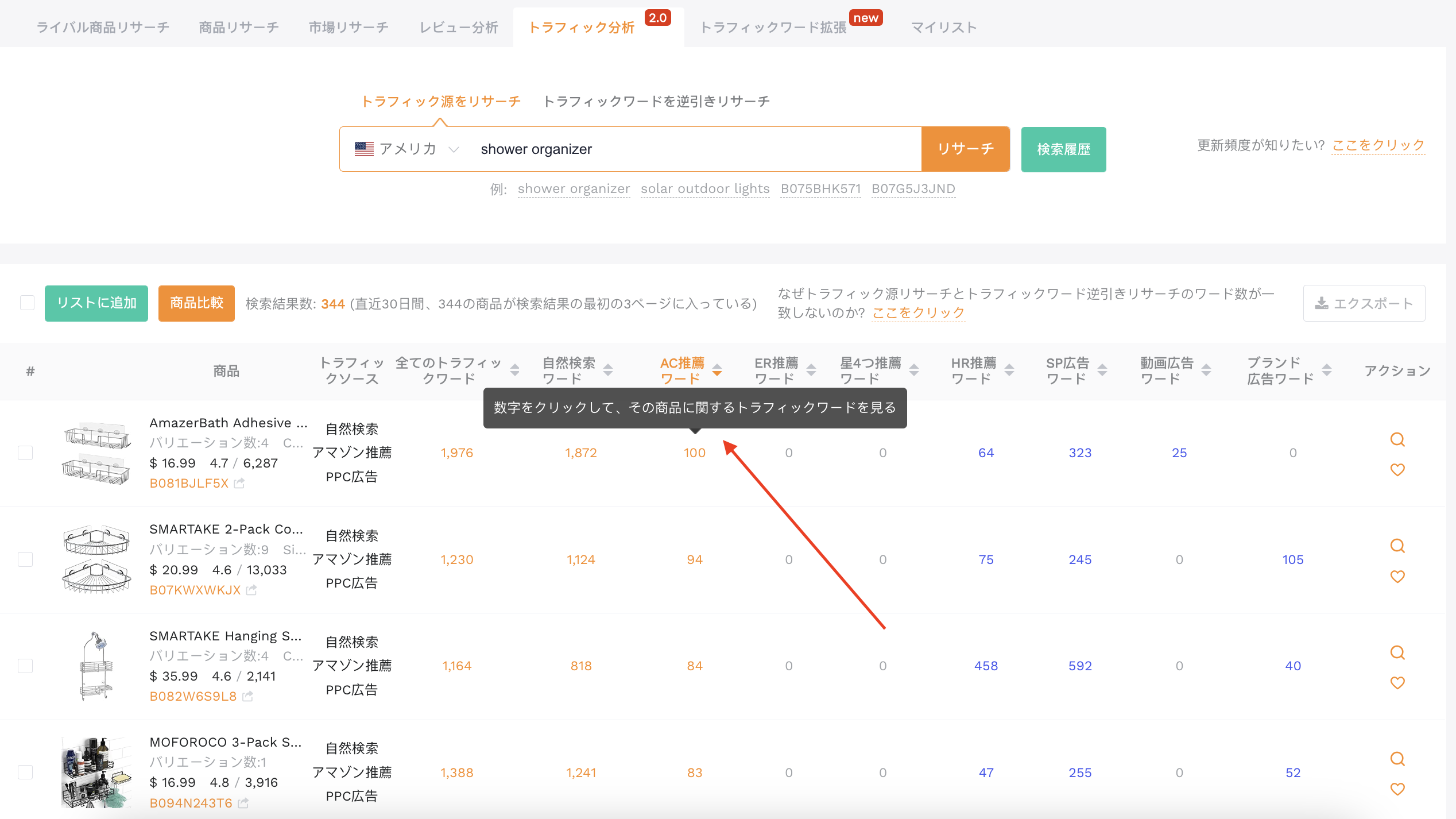Open external link icon beside B082W6S9L8

[x=248, y=696]
